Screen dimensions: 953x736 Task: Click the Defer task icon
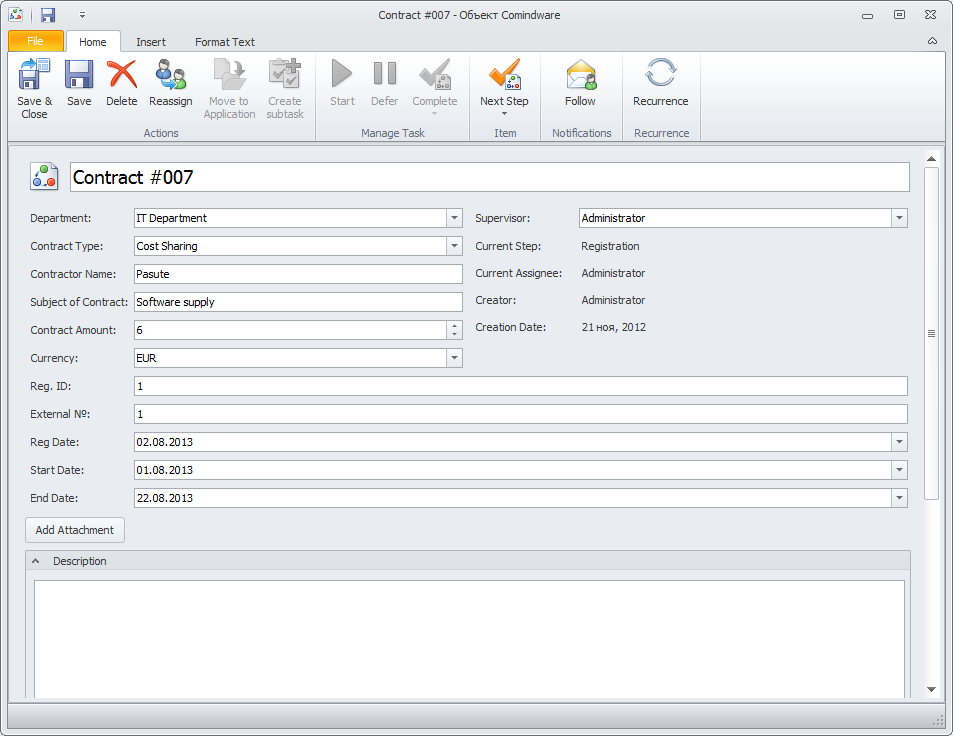[384, 74]
